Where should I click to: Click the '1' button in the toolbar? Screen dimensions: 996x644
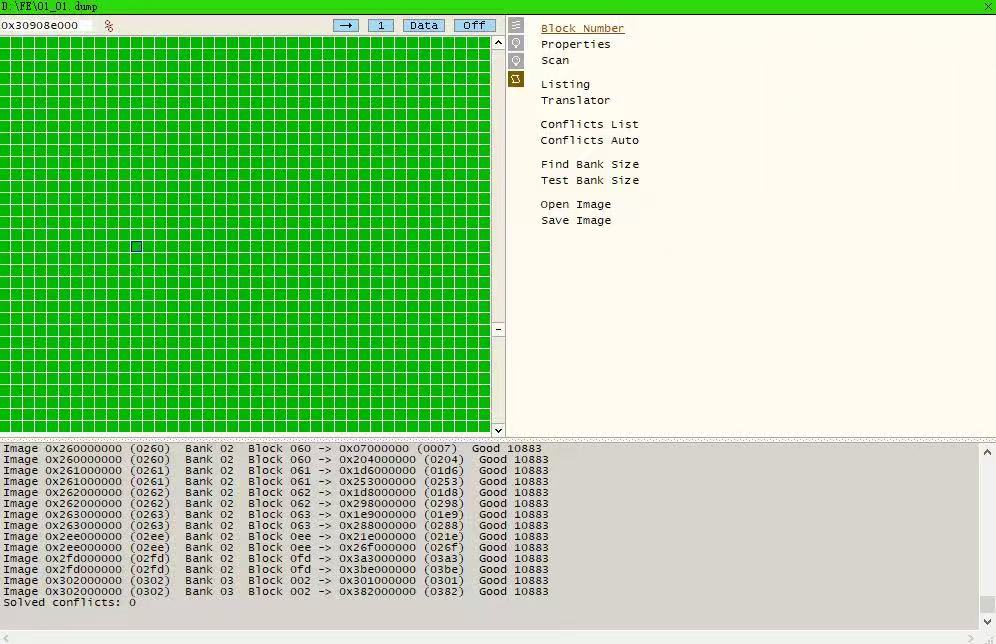[x=381, y=25]
